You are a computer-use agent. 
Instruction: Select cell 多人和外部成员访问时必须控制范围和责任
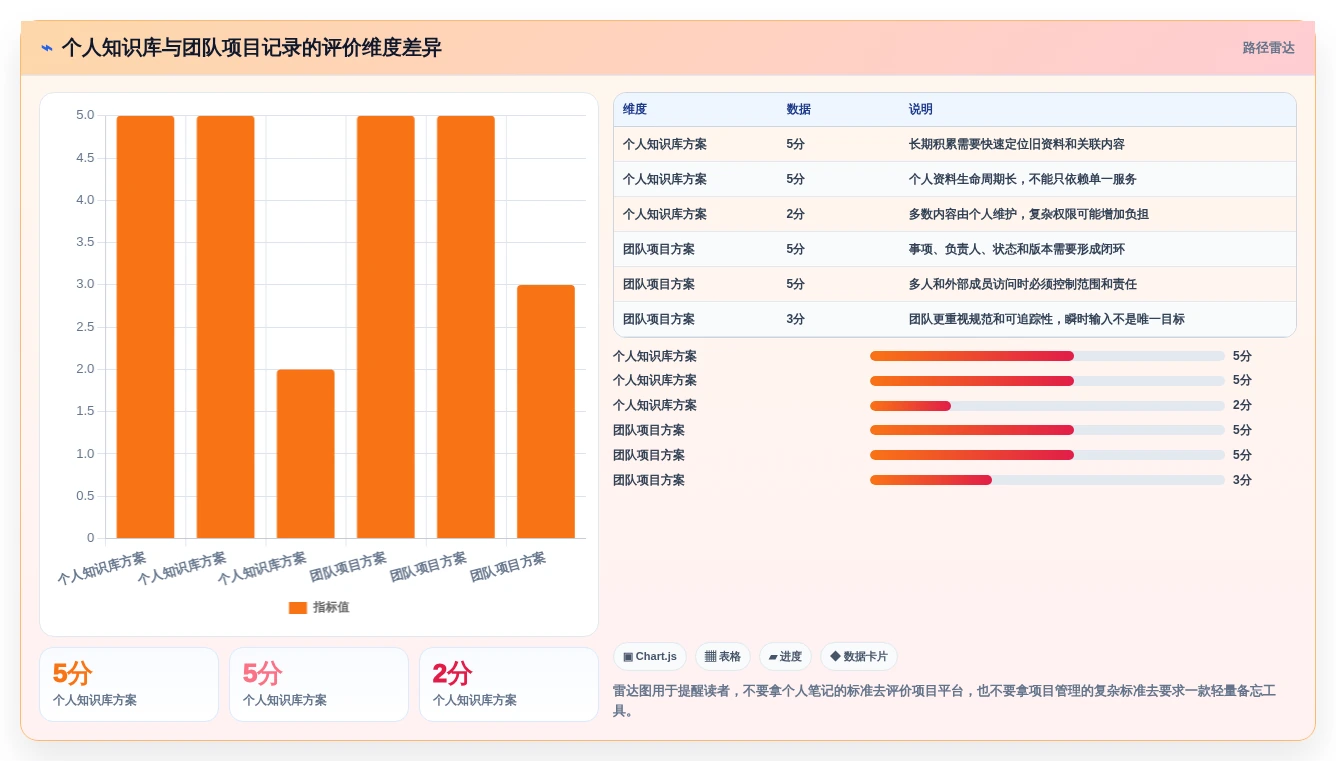point(1022,284)
